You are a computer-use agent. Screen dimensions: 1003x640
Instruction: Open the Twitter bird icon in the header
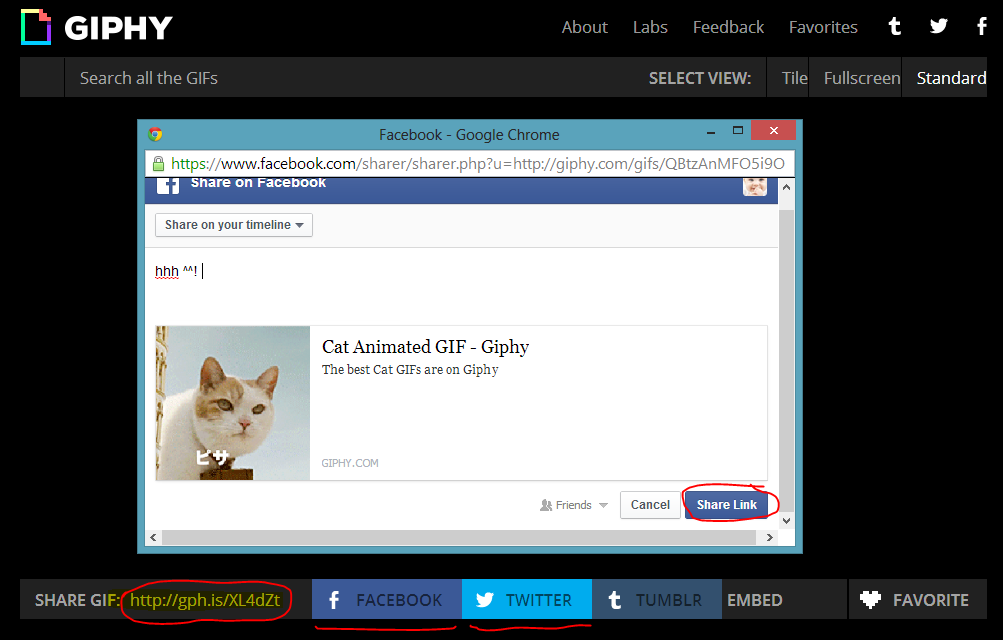click(938, 26)
